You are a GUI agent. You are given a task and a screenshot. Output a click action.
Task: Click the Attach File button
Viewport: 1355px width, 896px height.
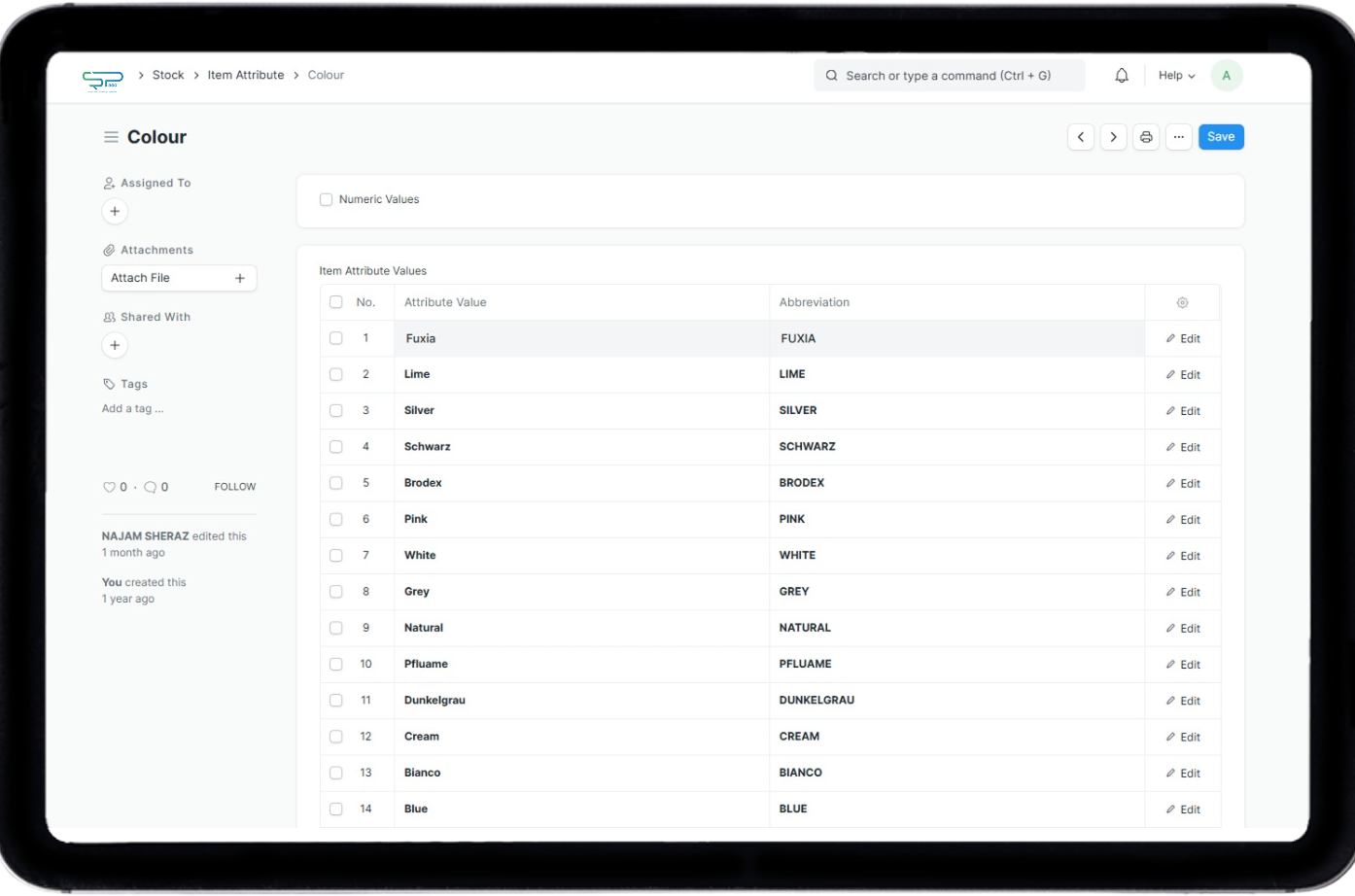pyautogui.click(x=179, y=278)
